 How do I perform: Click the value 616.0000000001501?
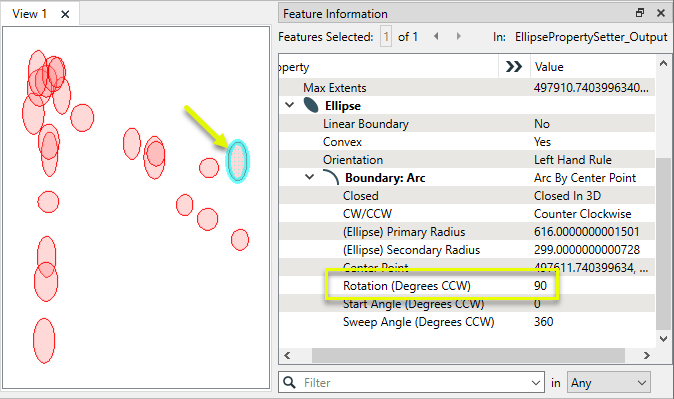[x=586, y=232]
